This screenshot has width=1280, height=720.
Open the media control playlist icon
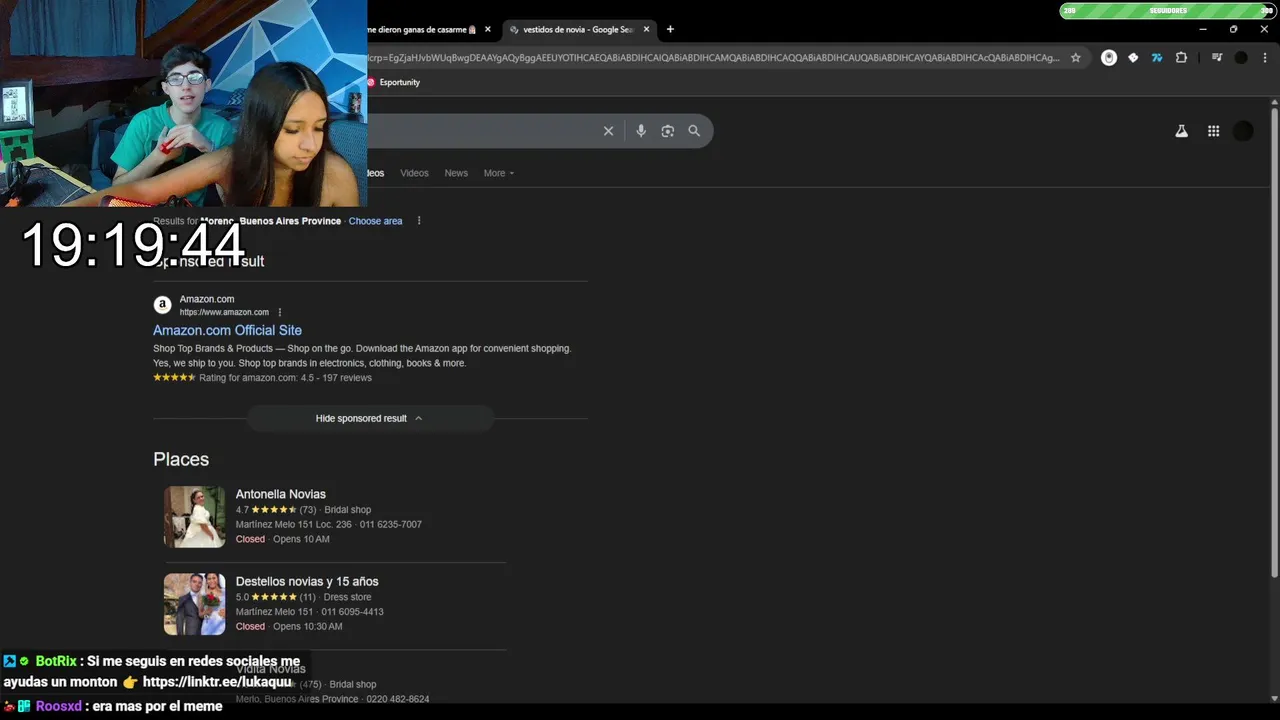tap(1217, 58)
